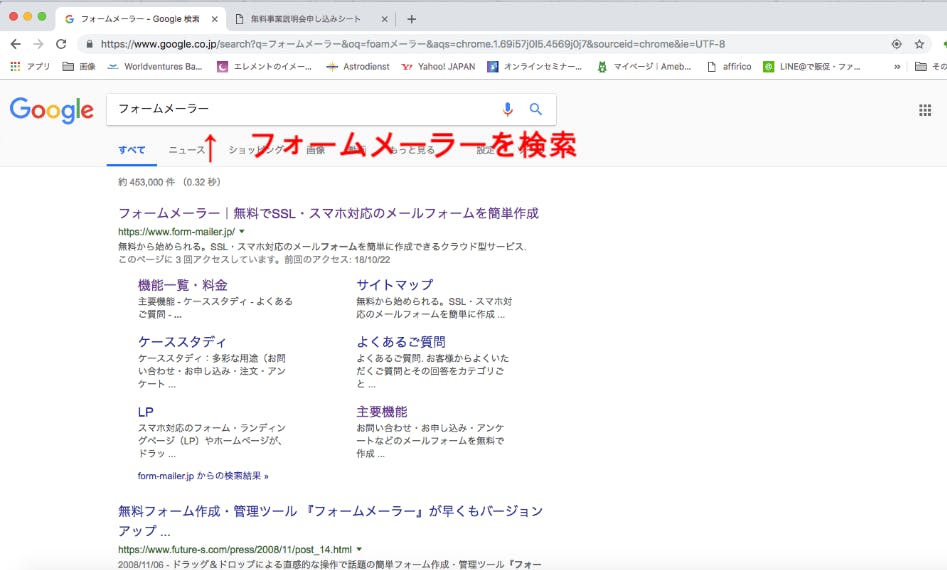947x570 pixels.
Task: Open the LP sitelink
Action: [x=146, y=412]
